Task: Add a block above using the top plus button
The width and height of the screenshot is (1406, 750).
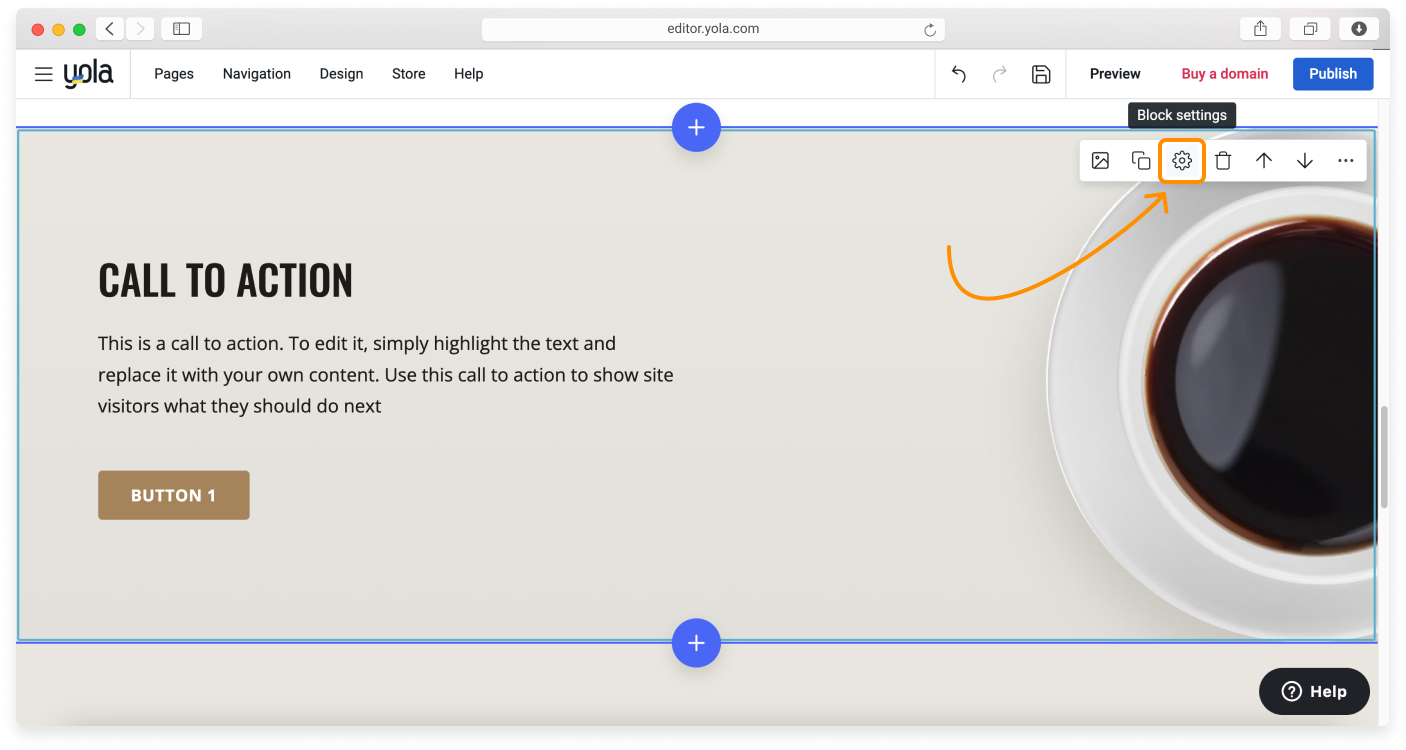Action: [696, 128]
